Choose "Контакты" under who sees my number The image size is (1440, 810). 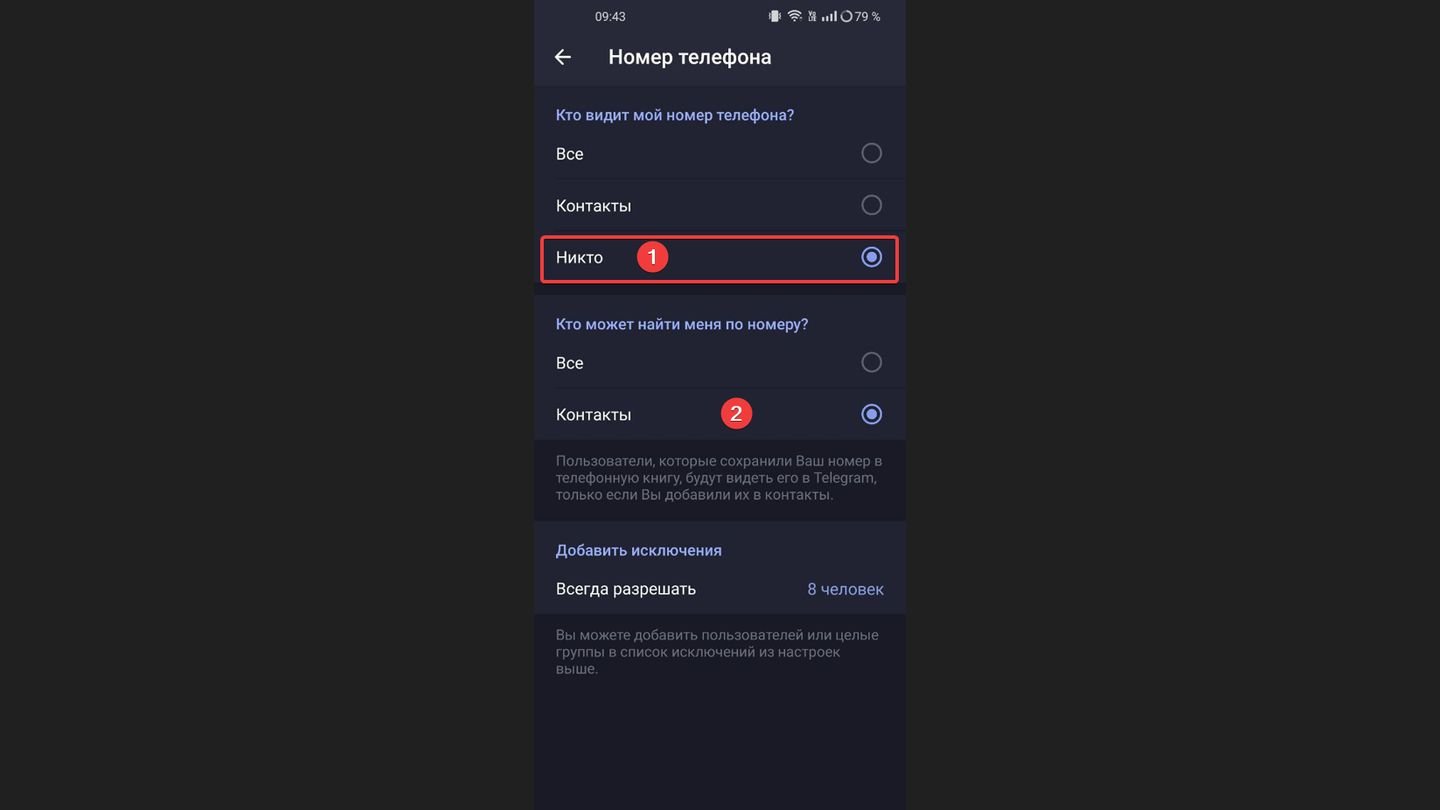[871, 205]
